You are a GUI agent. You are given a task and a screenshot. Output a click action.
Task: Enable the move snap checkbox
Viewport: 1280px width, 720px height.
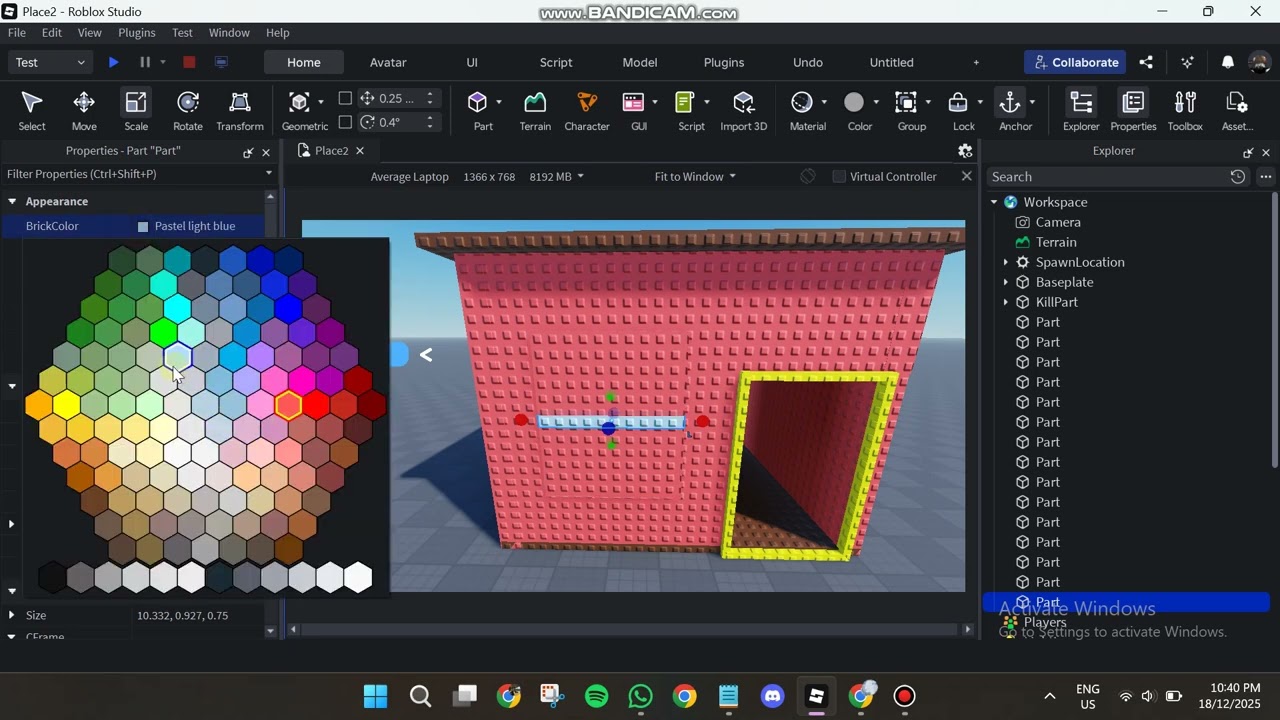(345, 98)
